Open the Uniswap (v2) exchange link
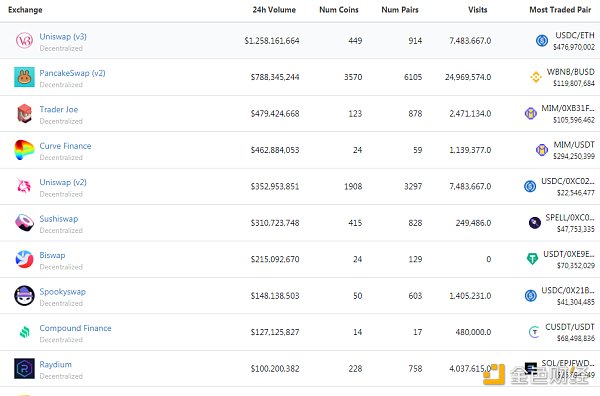Image resolution: width=600 pixels, height=396 pixels. tap(63, 182)
